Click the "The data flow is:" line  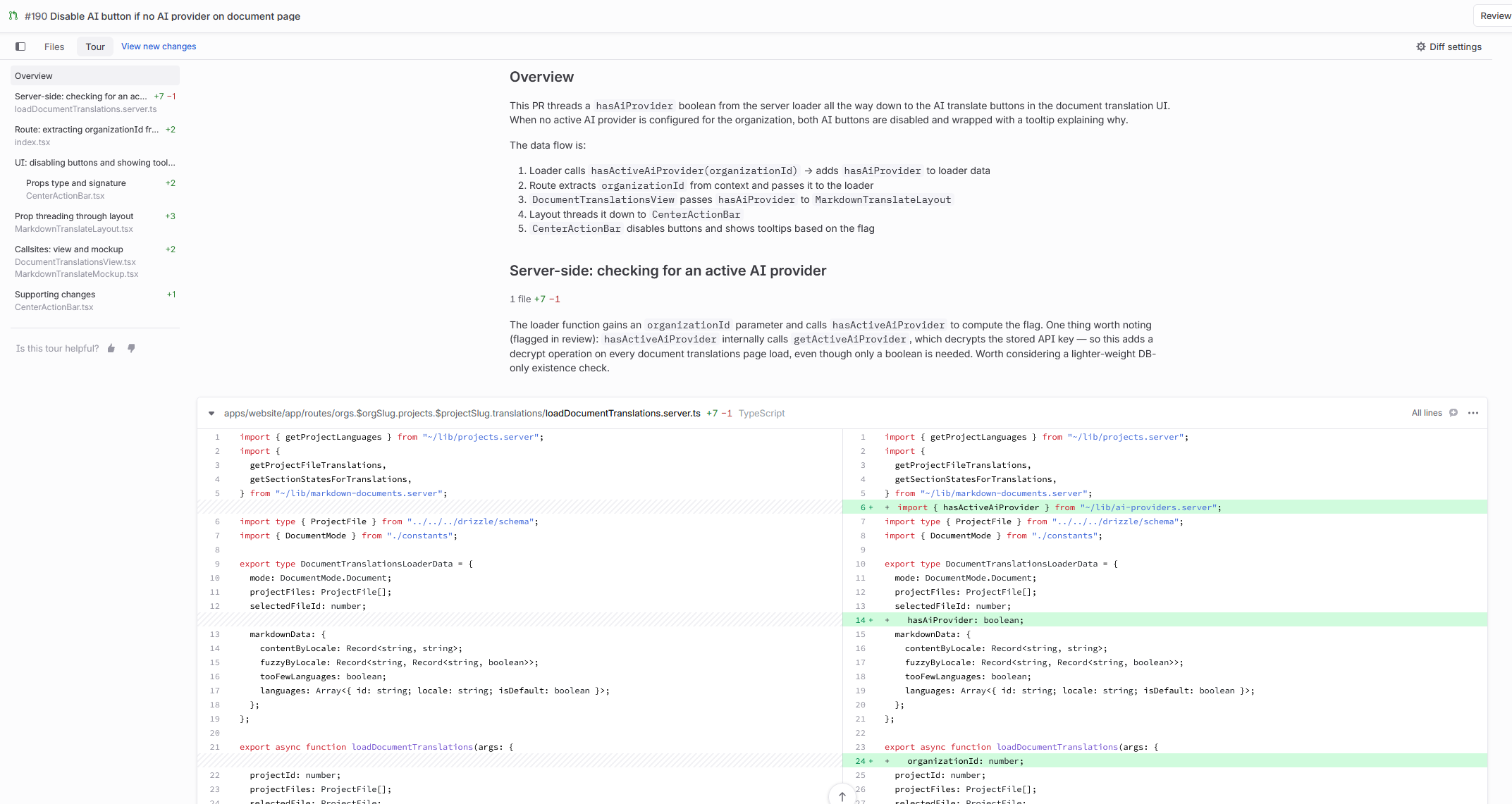pyautogui.click(x=548, y=146)
